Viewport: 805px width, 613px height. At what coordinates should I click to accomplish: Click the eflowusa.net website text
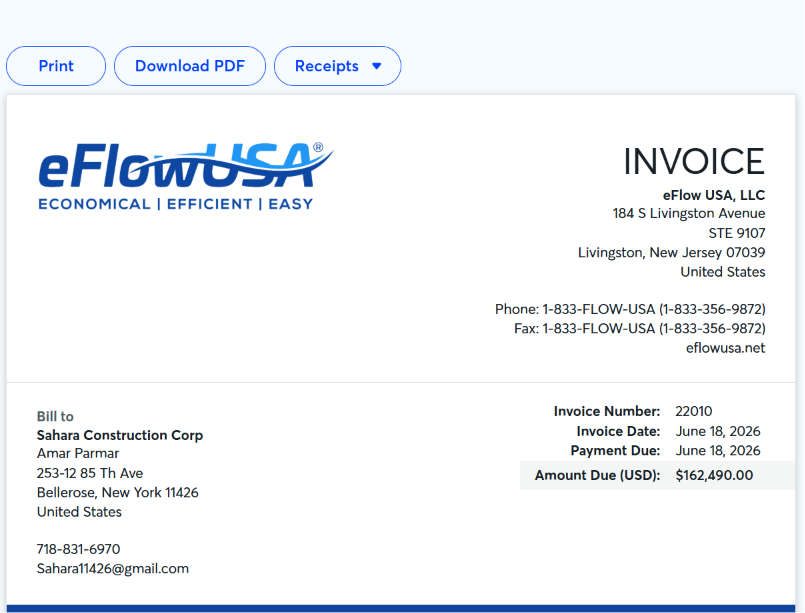pos(725,348)
